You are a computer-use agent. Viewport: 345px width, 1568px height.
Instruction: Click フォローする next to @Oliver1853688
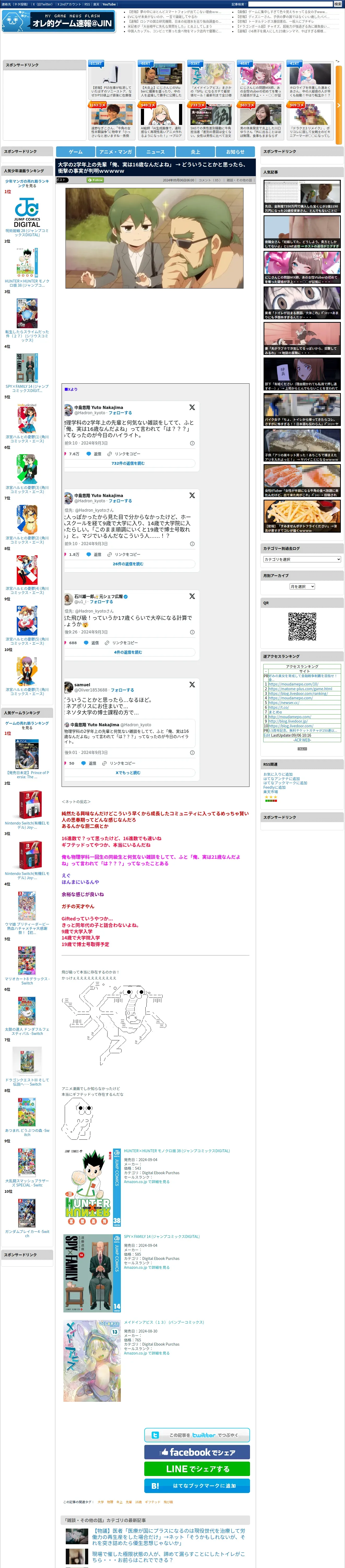(122, 690)
